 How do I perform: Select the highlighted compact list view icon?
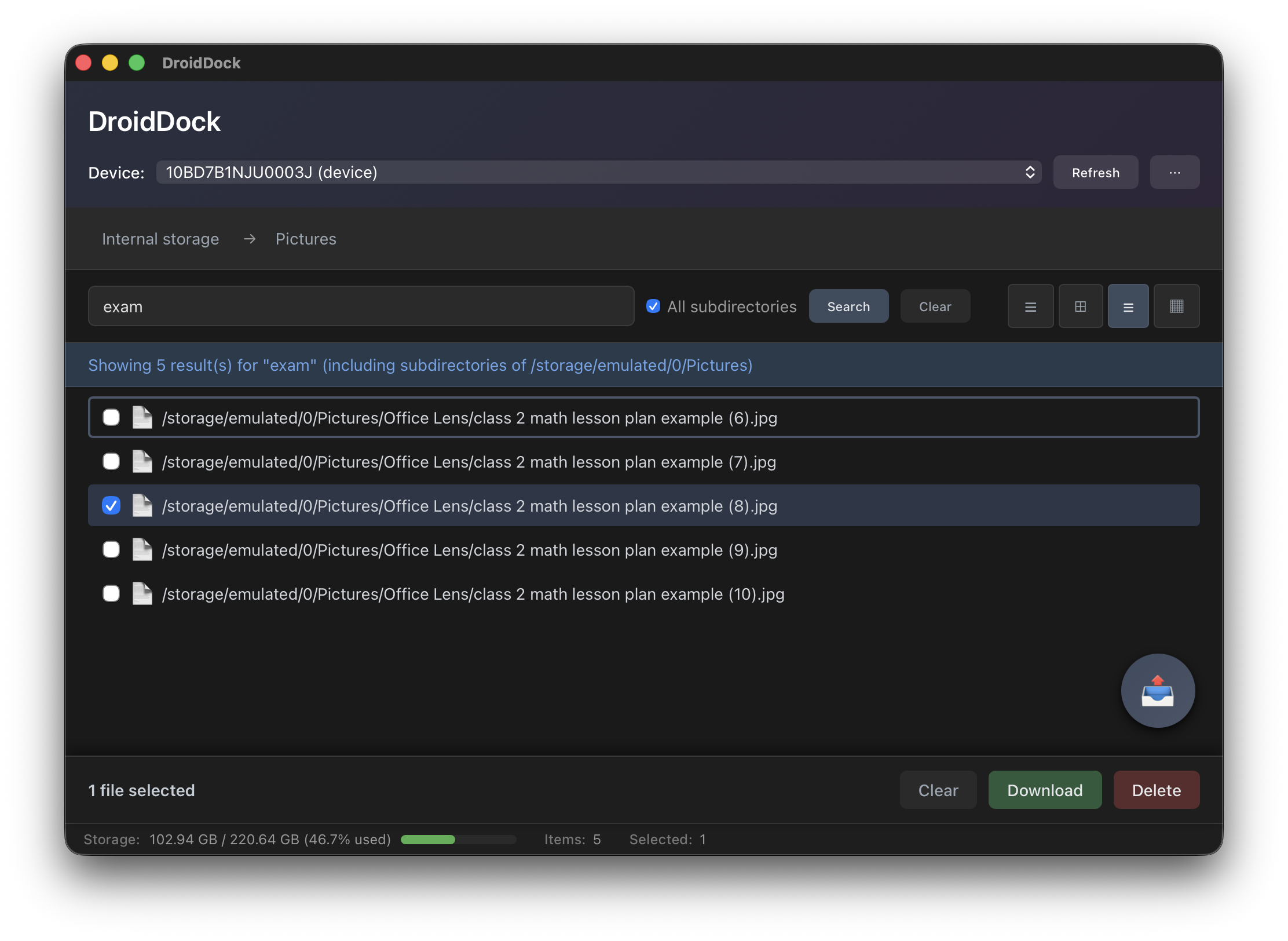click(1128, 307)
